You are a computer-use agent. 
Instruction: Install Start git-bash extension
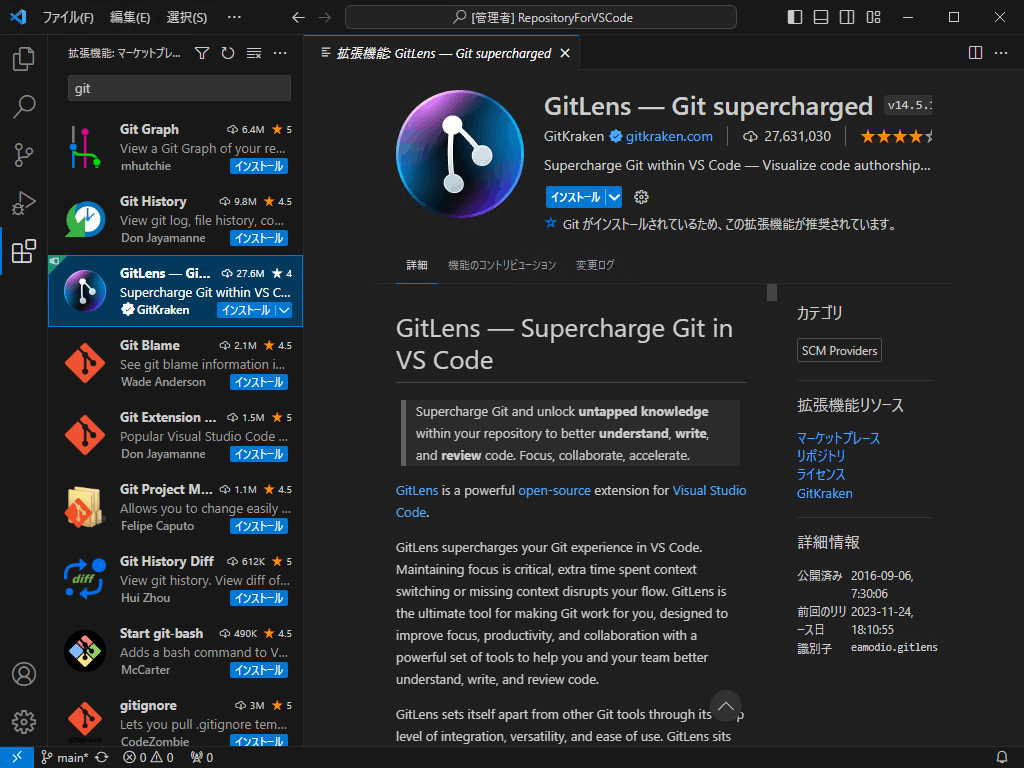(259, 670)
